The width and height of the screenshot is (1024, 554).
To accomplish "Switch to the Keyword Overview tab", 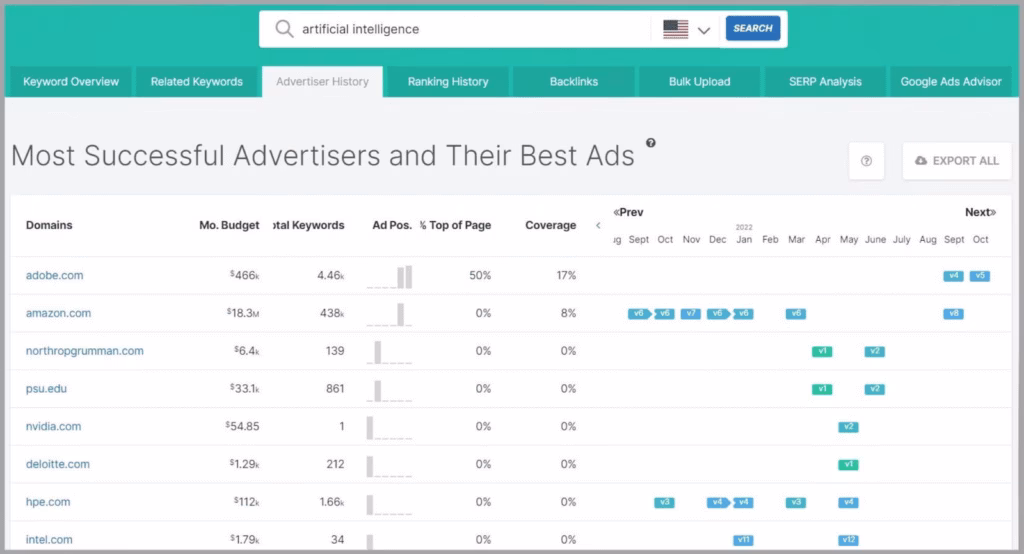I will (x=71, y=82).
